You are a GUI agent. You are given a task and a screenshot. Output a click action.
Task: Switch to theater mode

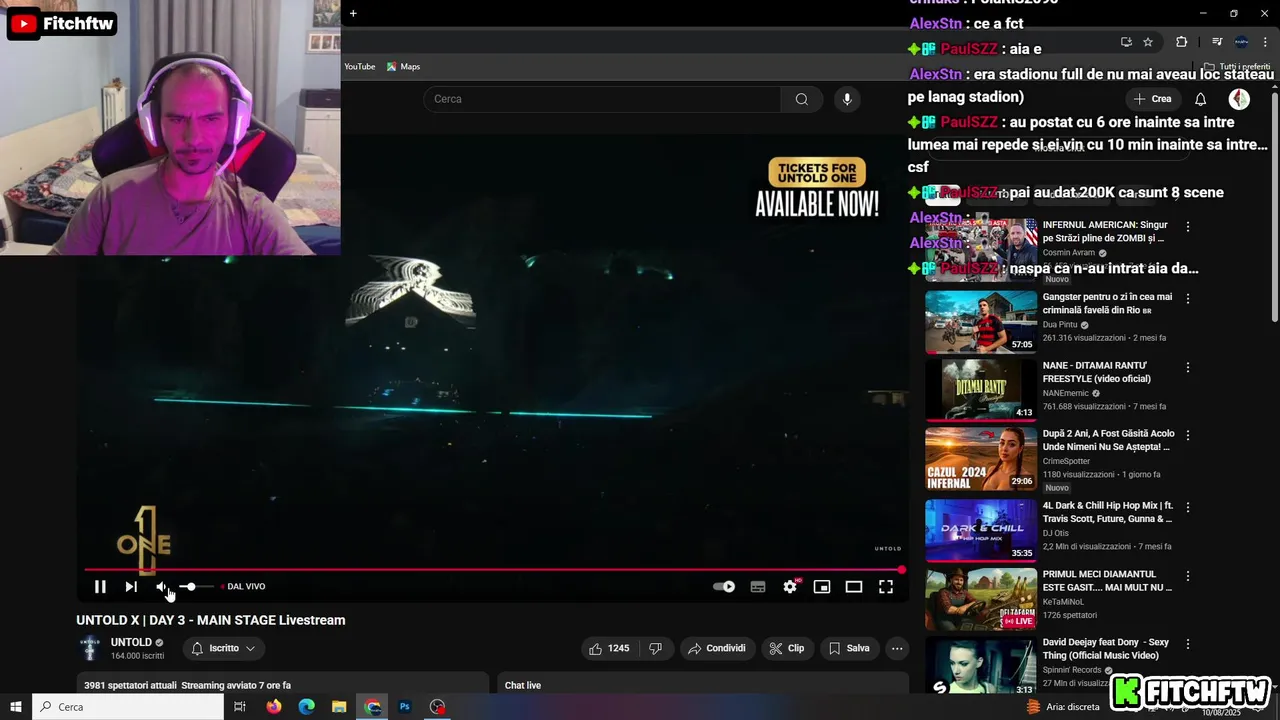click(x=854, y=587)
